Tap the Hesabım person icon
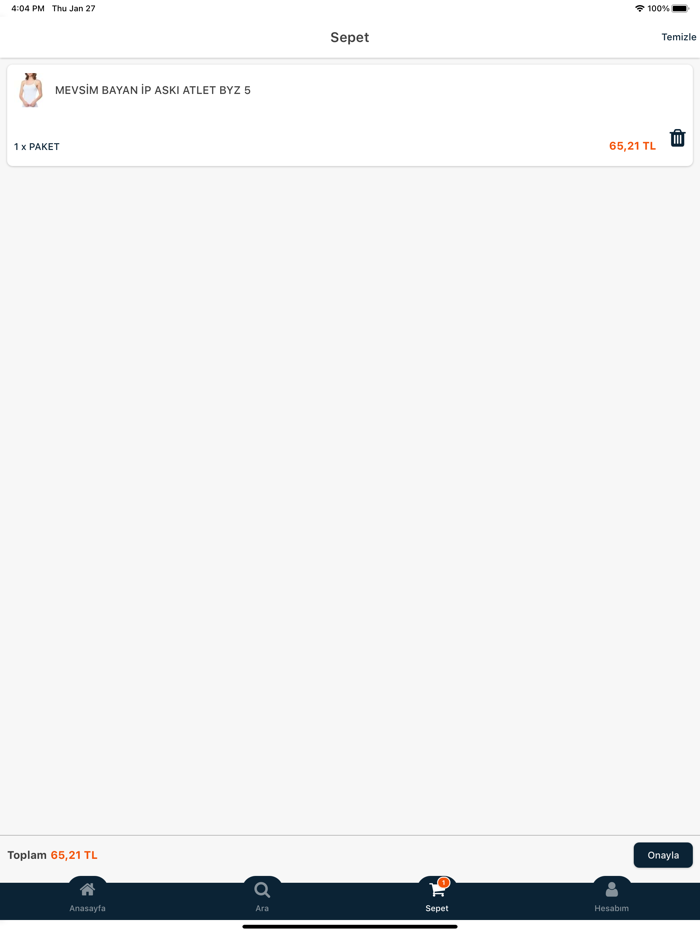The image size is (700, 934). click(611, 889)
